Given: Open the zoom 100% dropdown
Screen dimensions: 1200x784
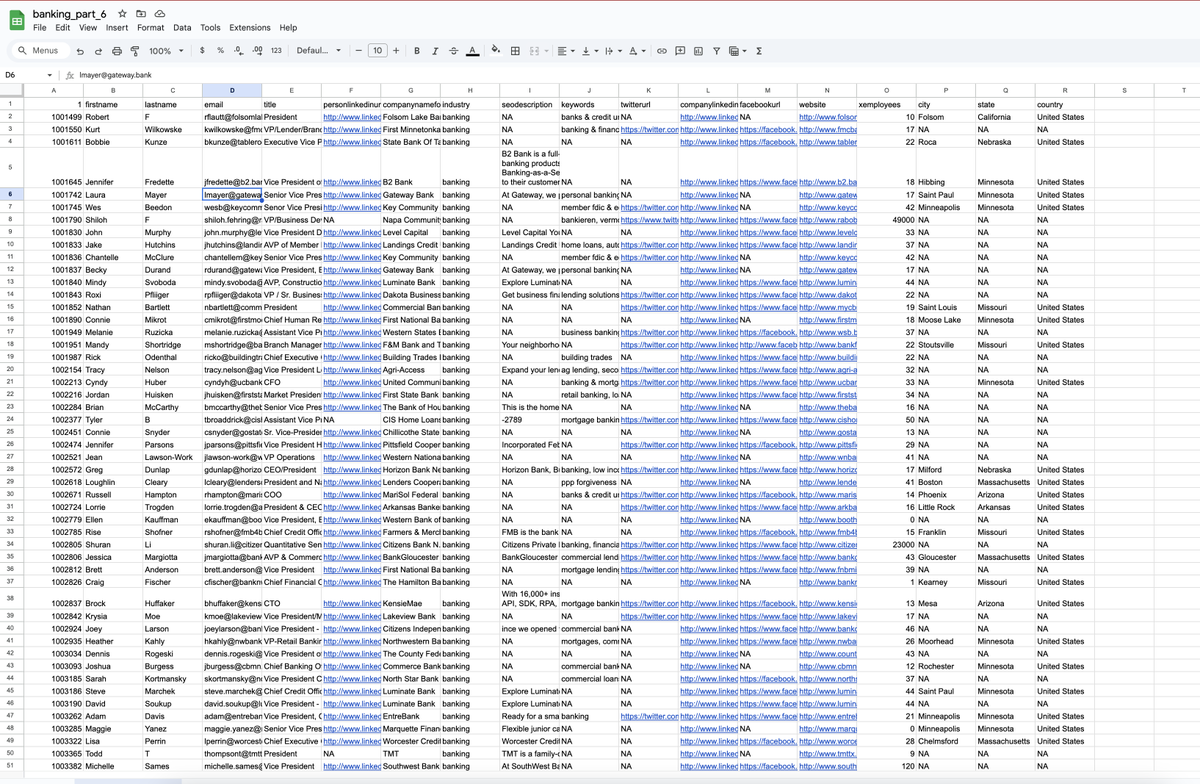Looking at the screenshot, I should click(x=164, y=51).
